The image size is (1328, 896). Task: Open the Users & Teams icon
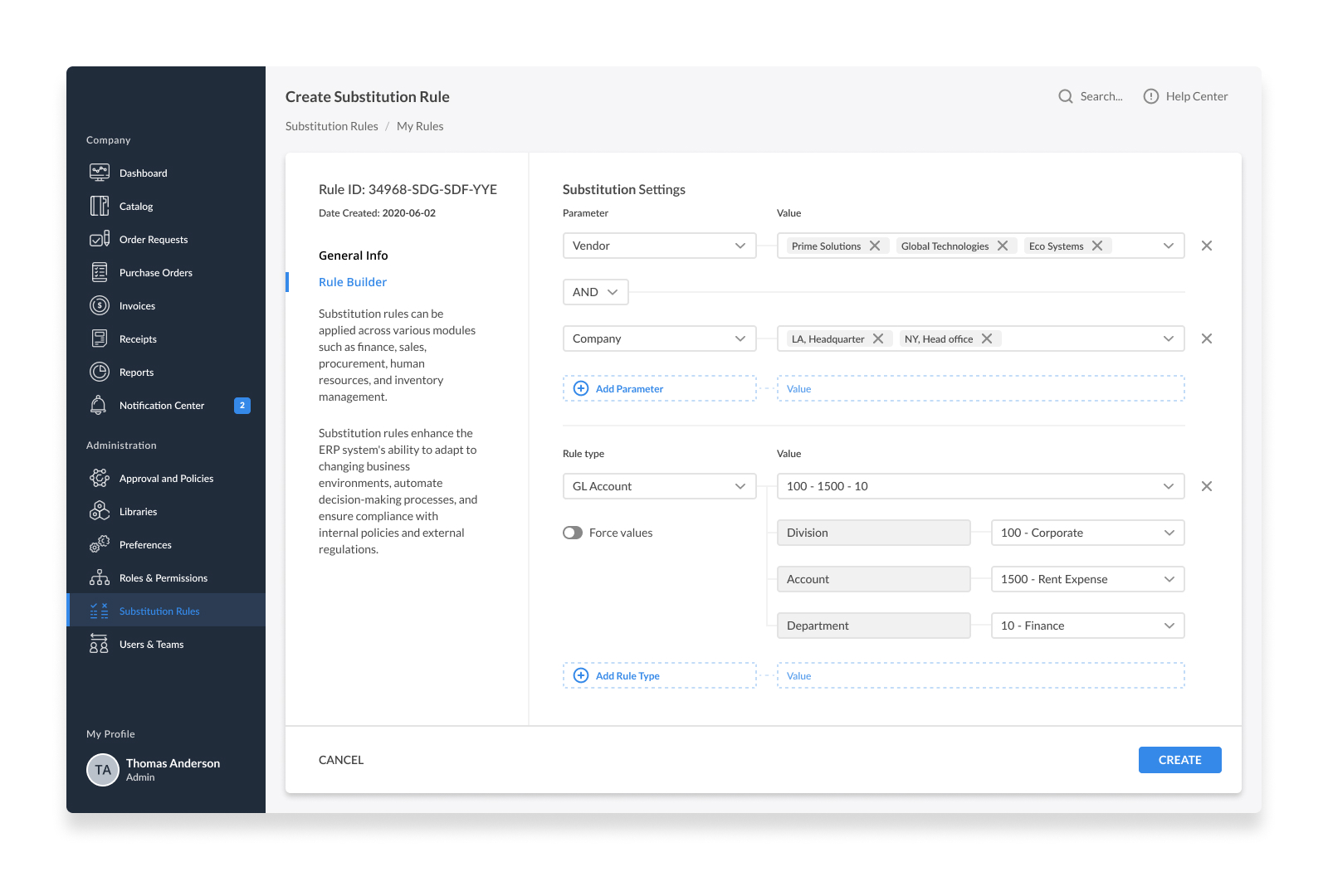(99, 644)
